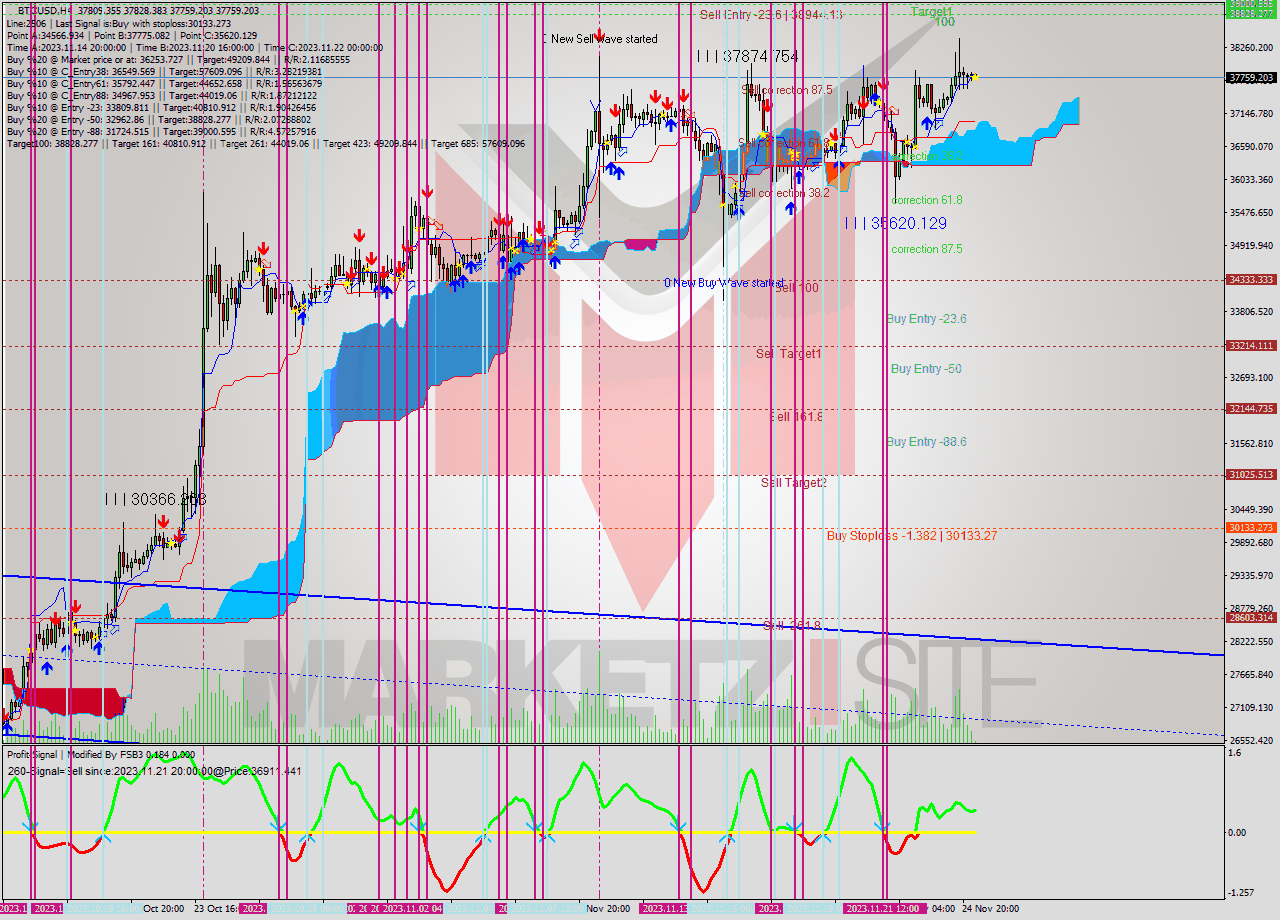Click the '0 New Buy Wave started' label
The image size is (1280, 920).
coord(724,283)
